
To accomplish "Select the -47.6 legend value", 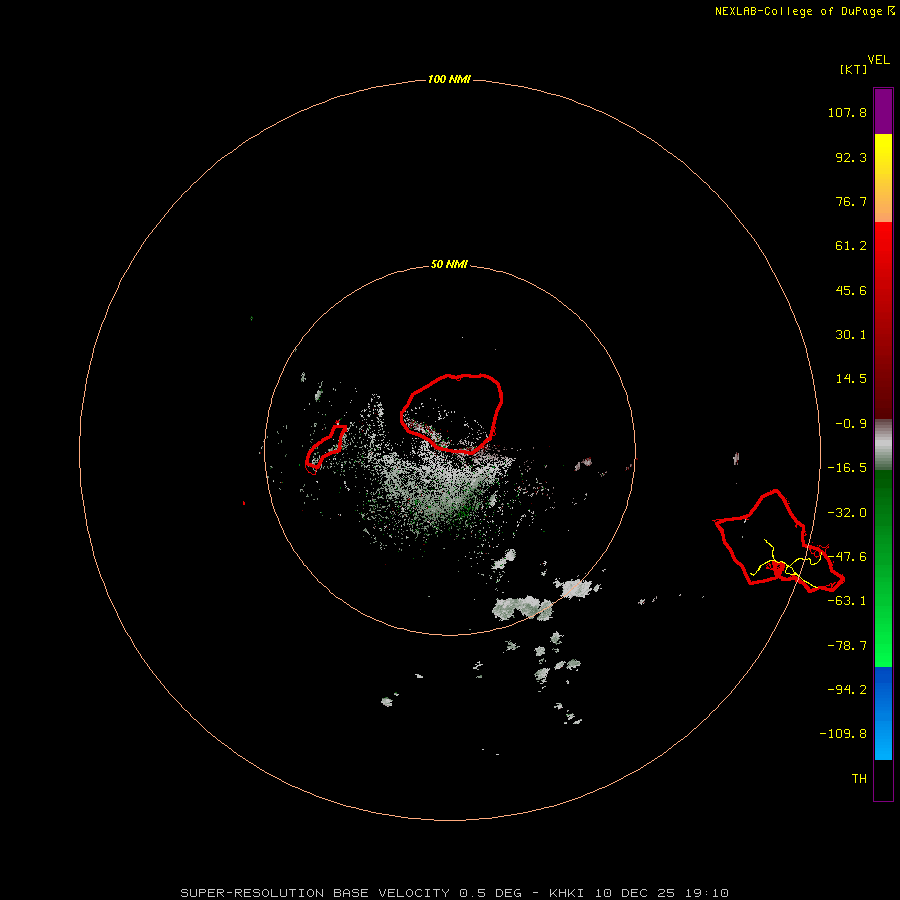I will [x=847, y=557].
